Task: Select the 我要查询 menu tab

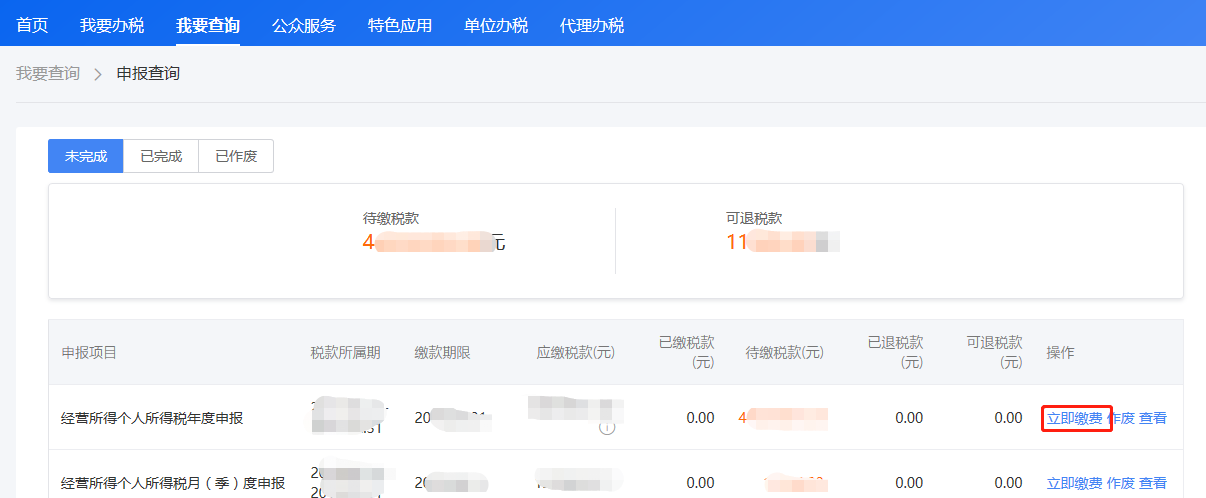Action: click(208, 25)
